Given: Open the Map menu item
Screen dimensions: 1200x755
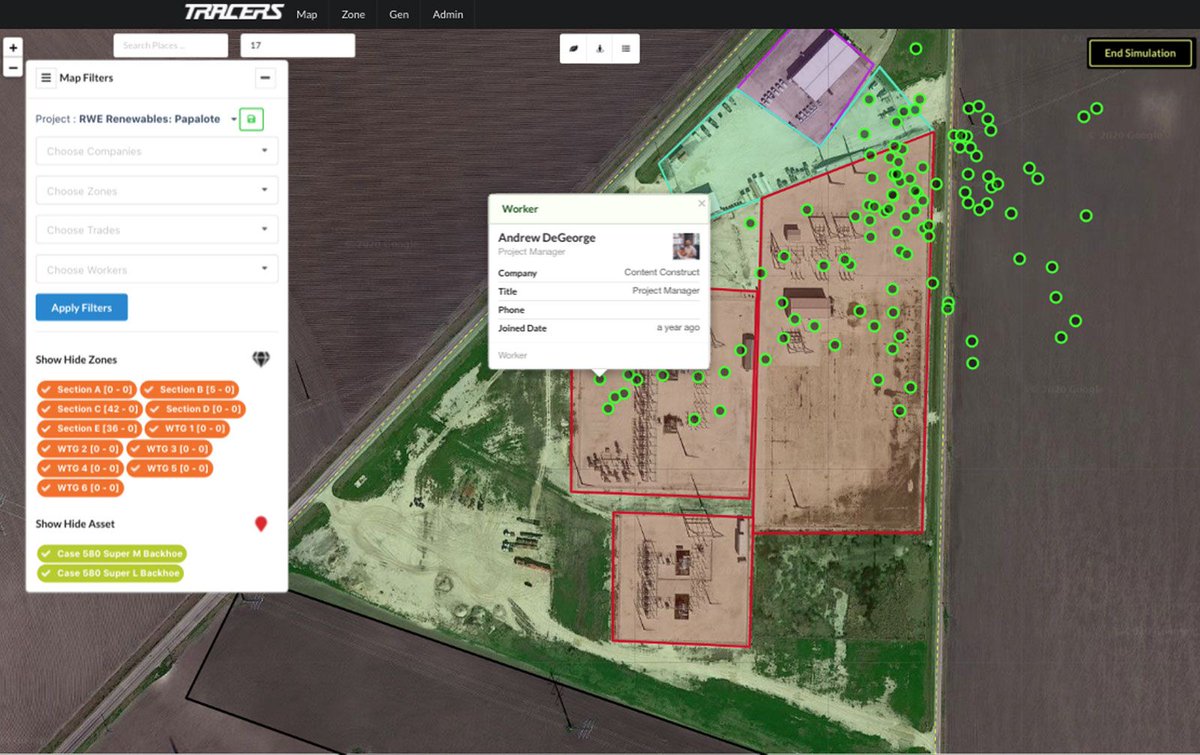Looking at the screenshot, I should click(x=307, y=14).
